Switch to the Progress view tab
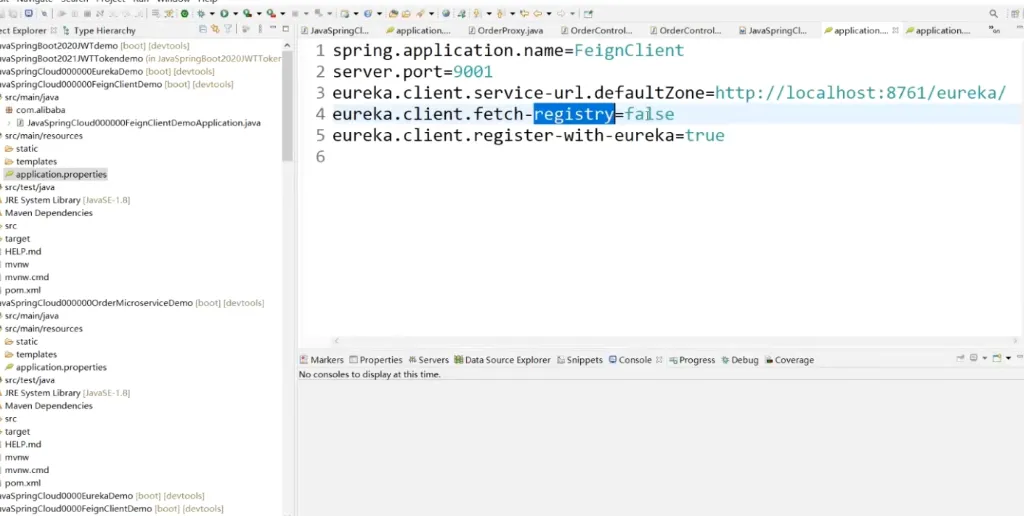 (692, 360)
